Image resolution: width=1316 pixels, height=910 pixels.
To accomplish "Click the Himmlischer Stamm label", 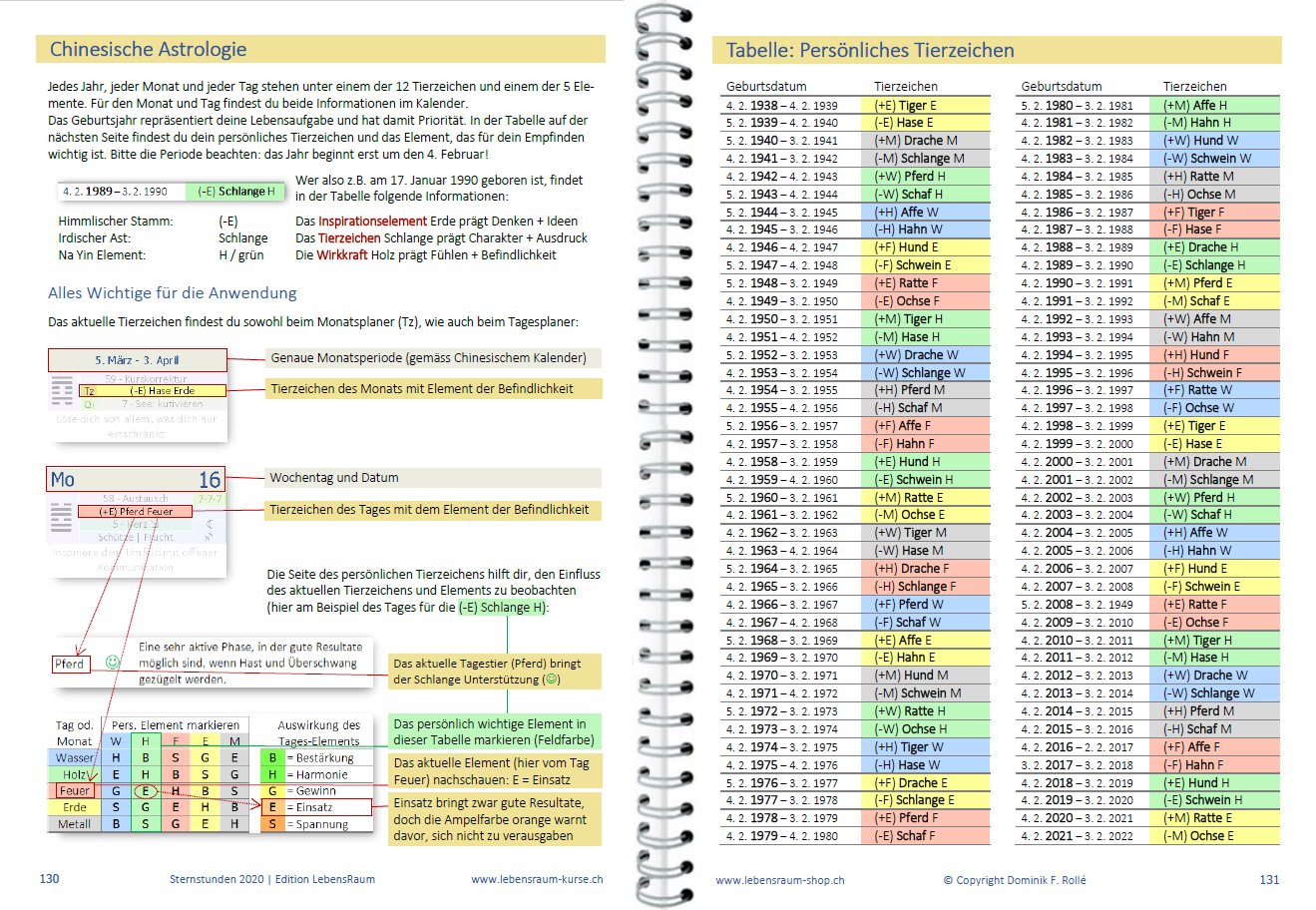I will [x=116, y=221].
